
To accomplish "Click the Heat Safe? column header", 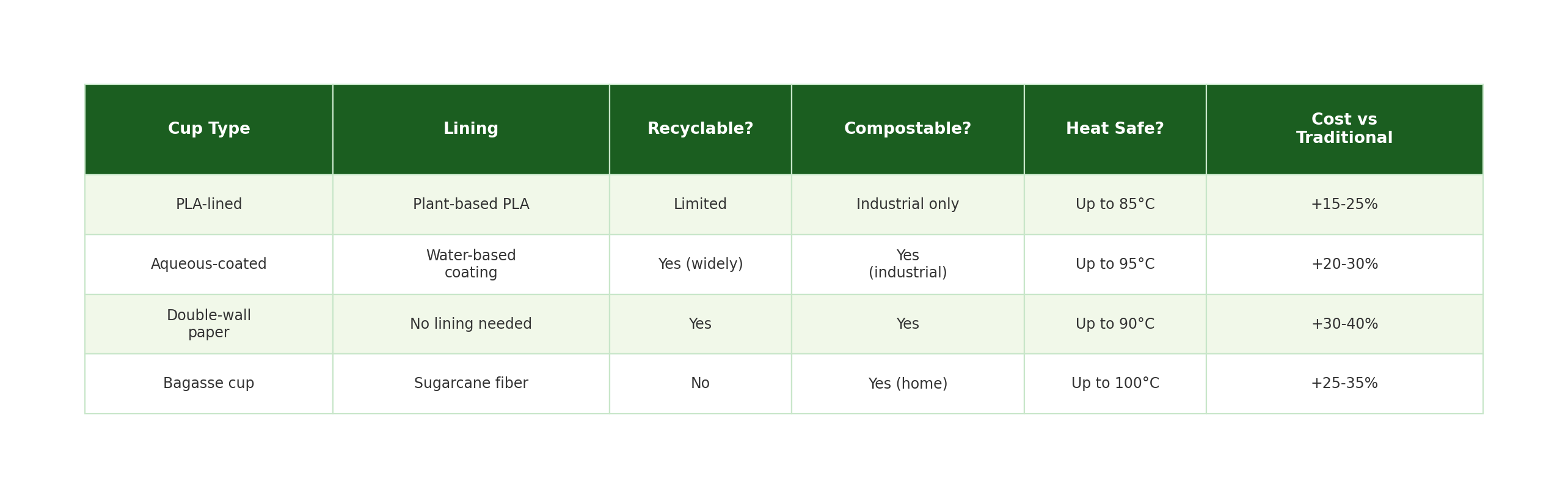I will (x=1115, y=129).
